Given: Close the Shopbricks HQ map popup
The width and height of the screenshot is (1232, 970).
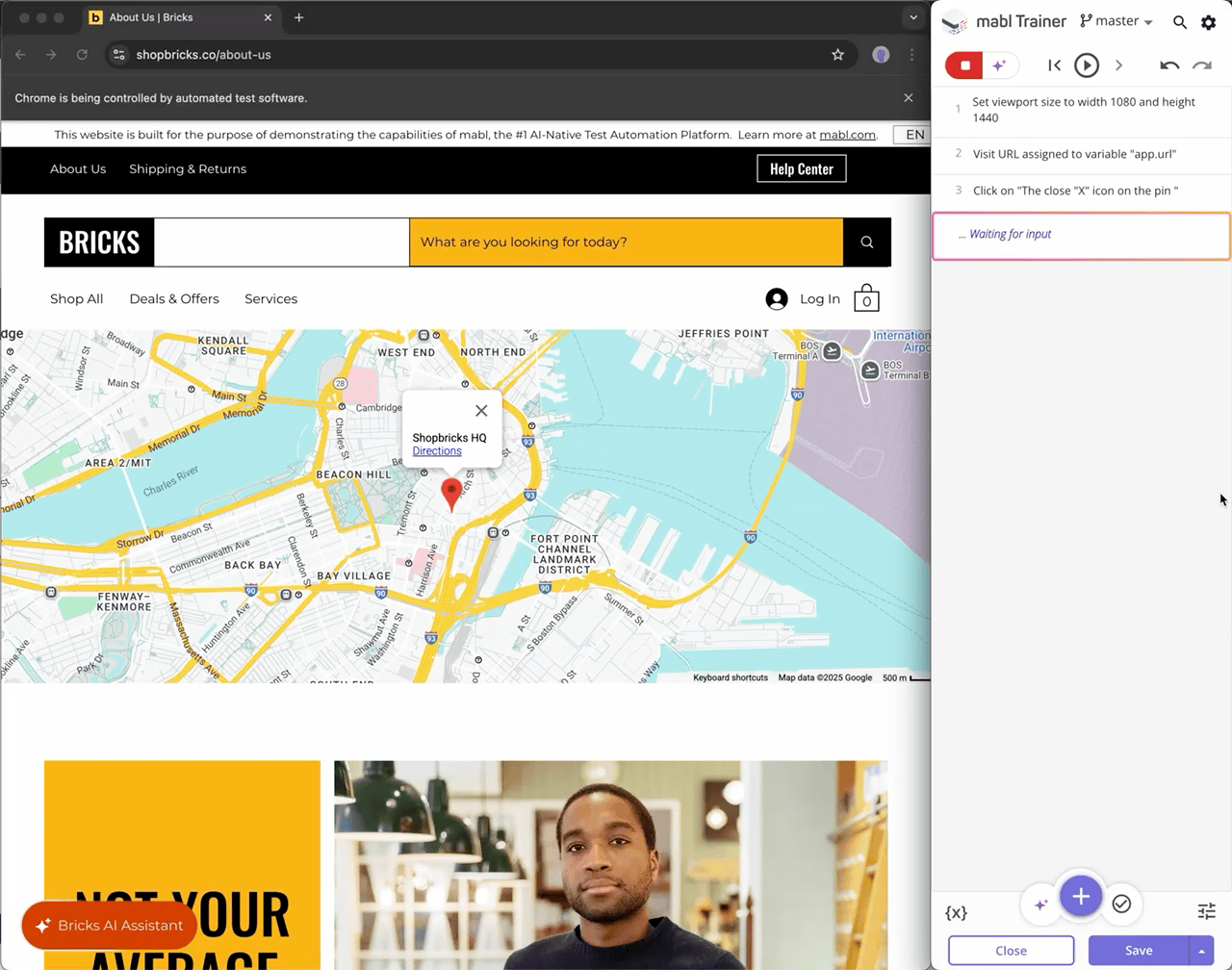Looking at the screenshot, I should point(481,411).
